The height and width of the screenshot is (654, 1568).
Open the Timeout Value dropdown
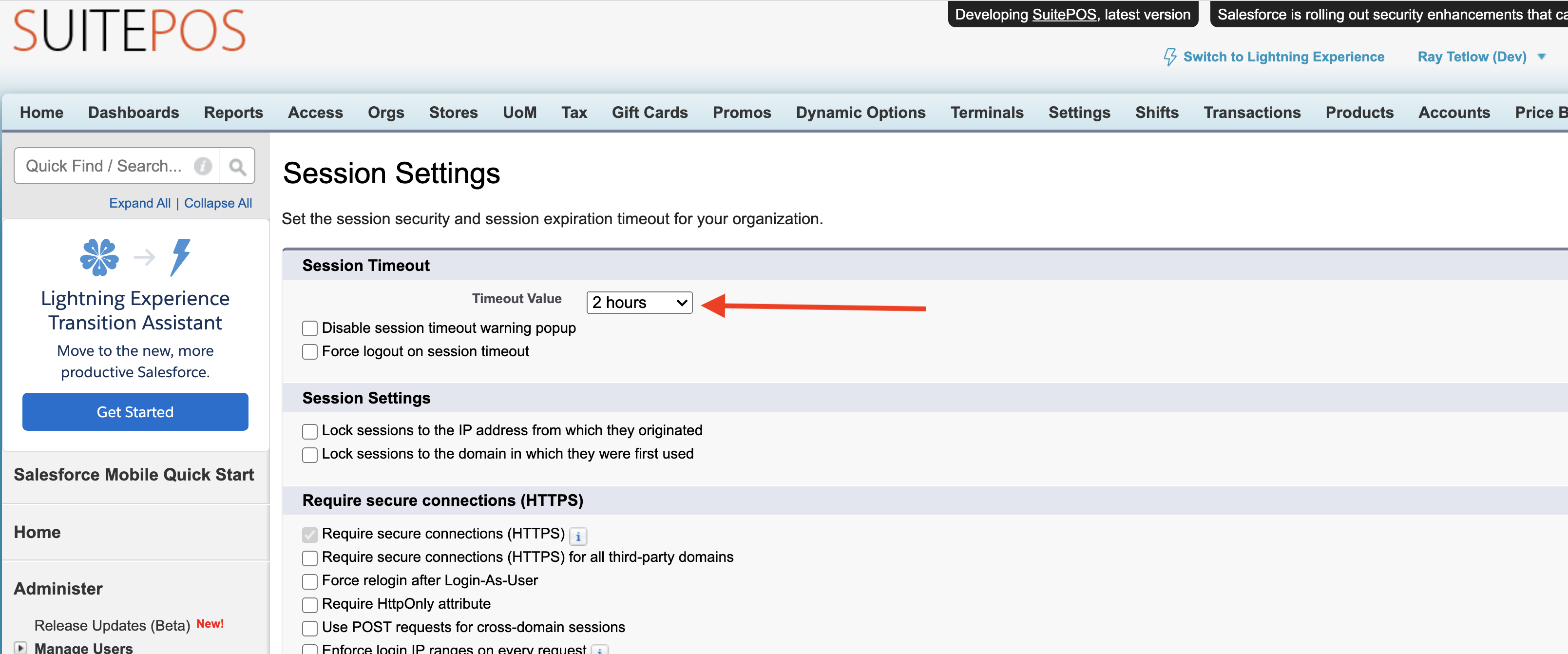[639, 303]
